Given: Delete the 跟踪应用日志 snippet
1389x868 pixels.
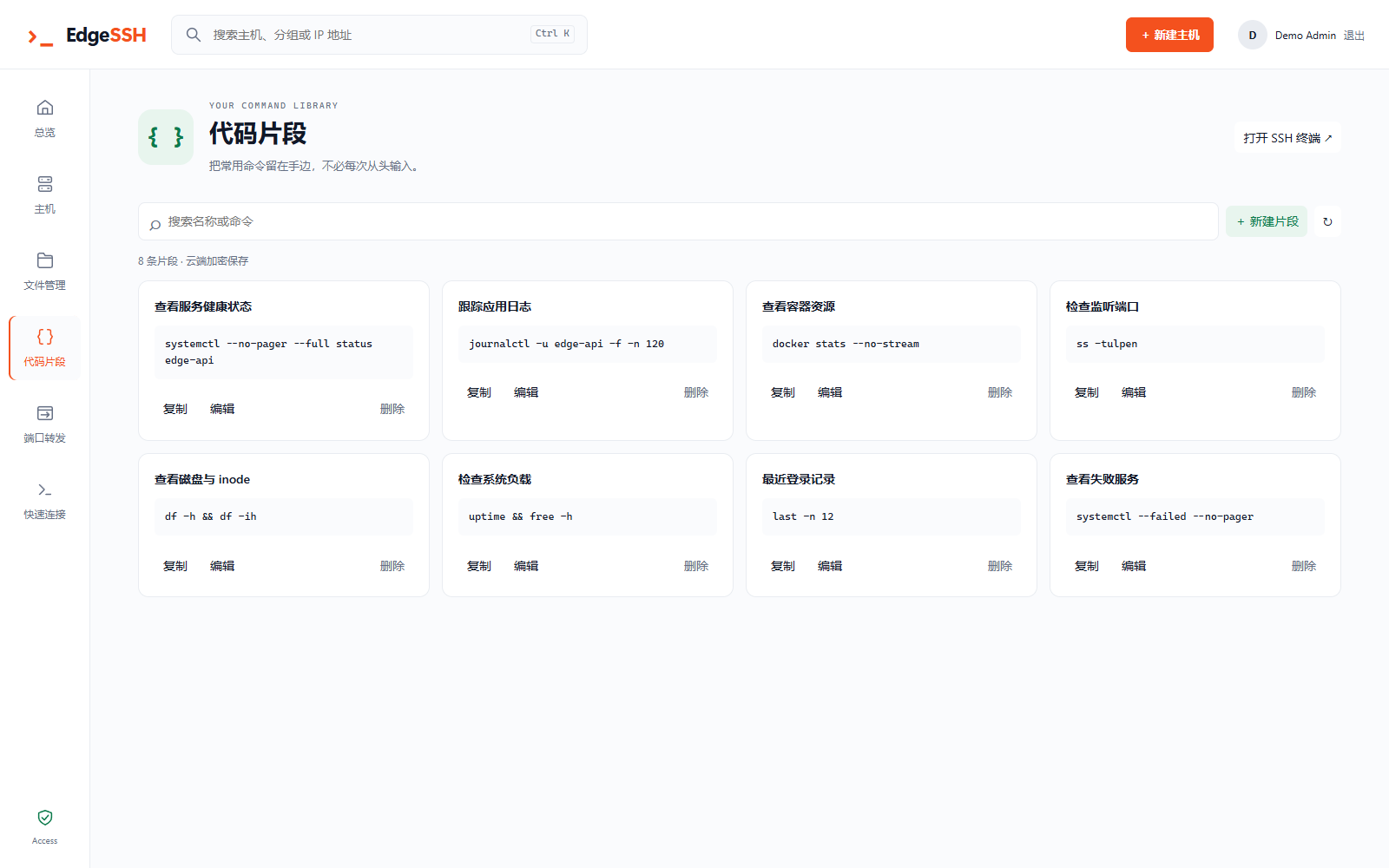Looking at the screenshot, I should (696, 392).
